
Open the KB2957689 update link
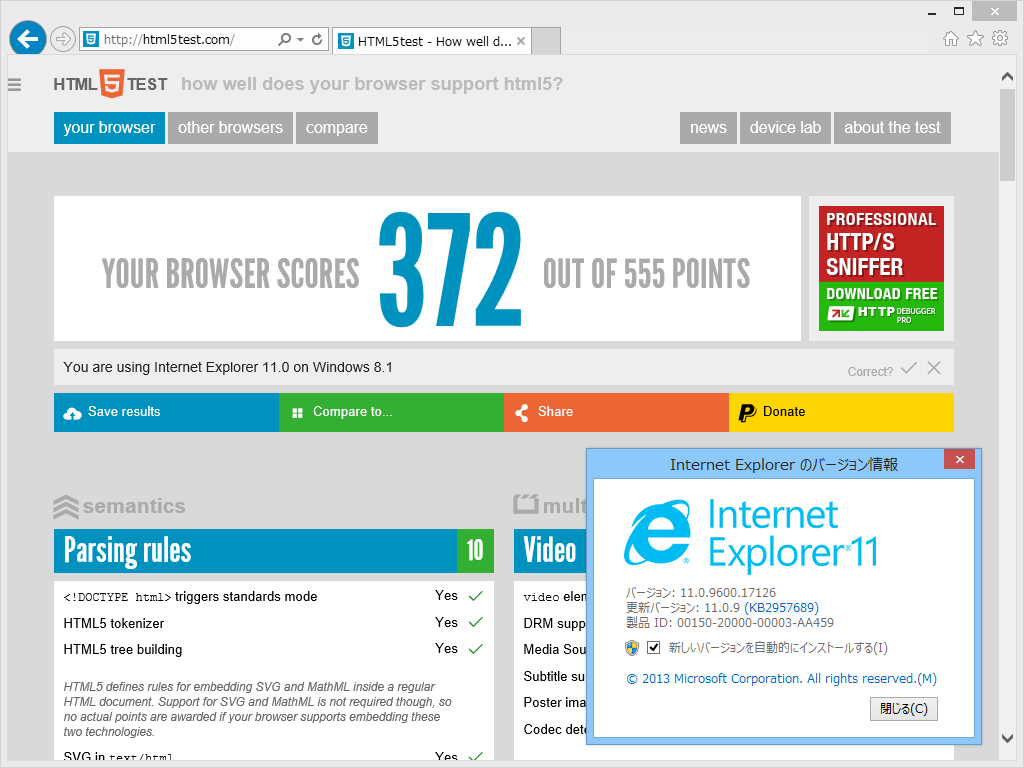781,608
